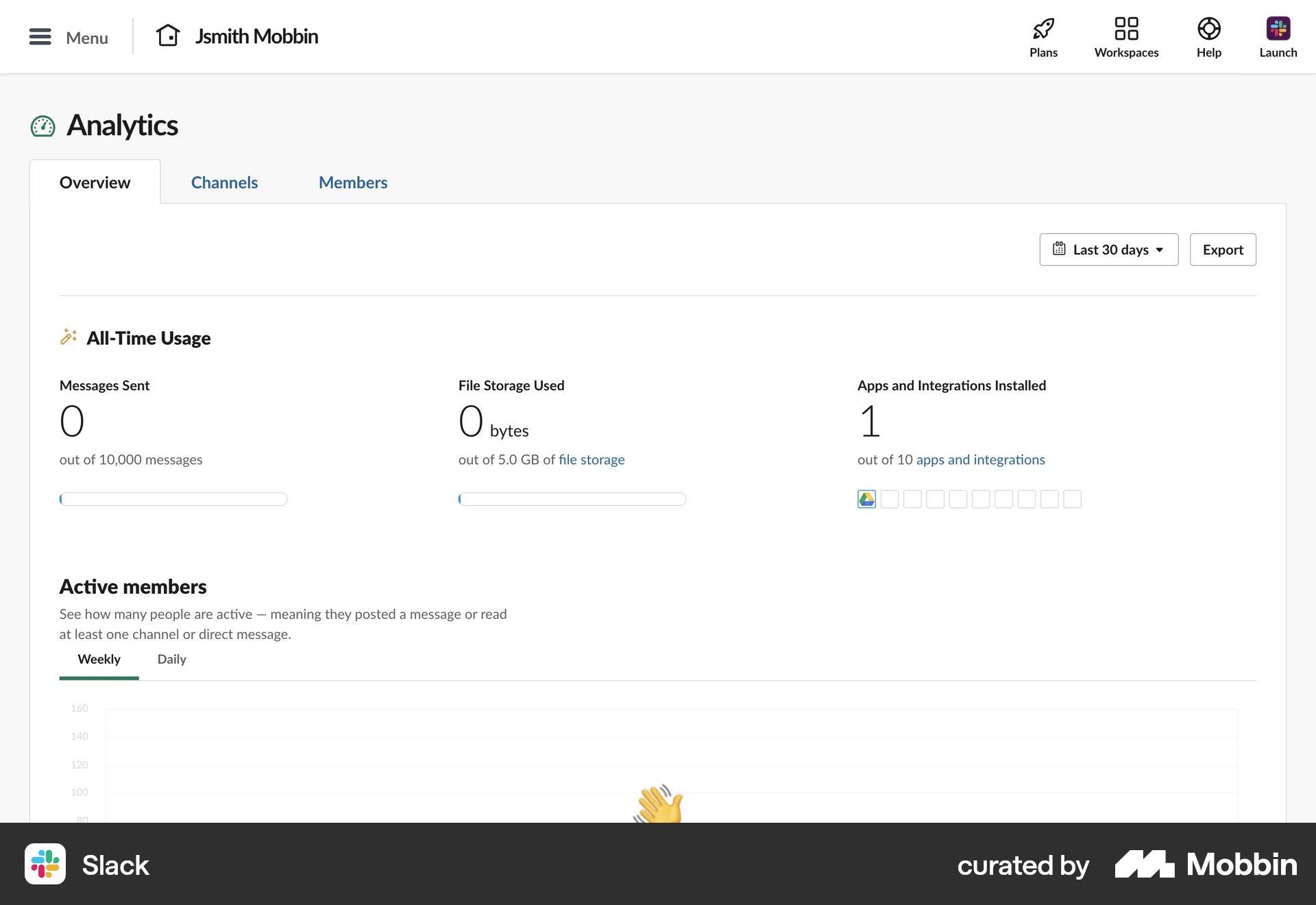
Task: Click the Export button
Action: click(x=1223, y=250)
